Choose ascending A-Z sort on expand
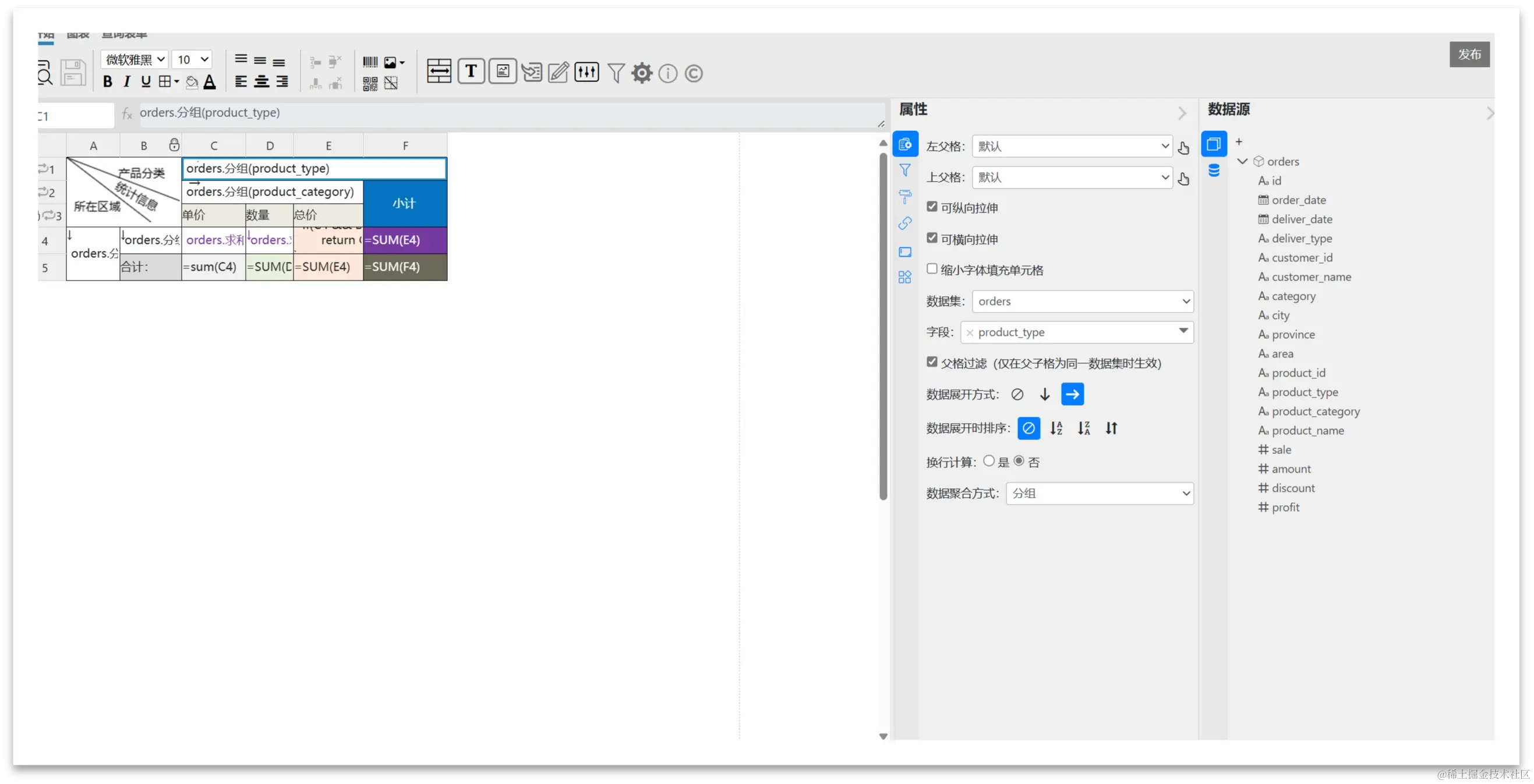Screen dimensions: 1534x784 pyautogui.click(x=1056, y=428)
